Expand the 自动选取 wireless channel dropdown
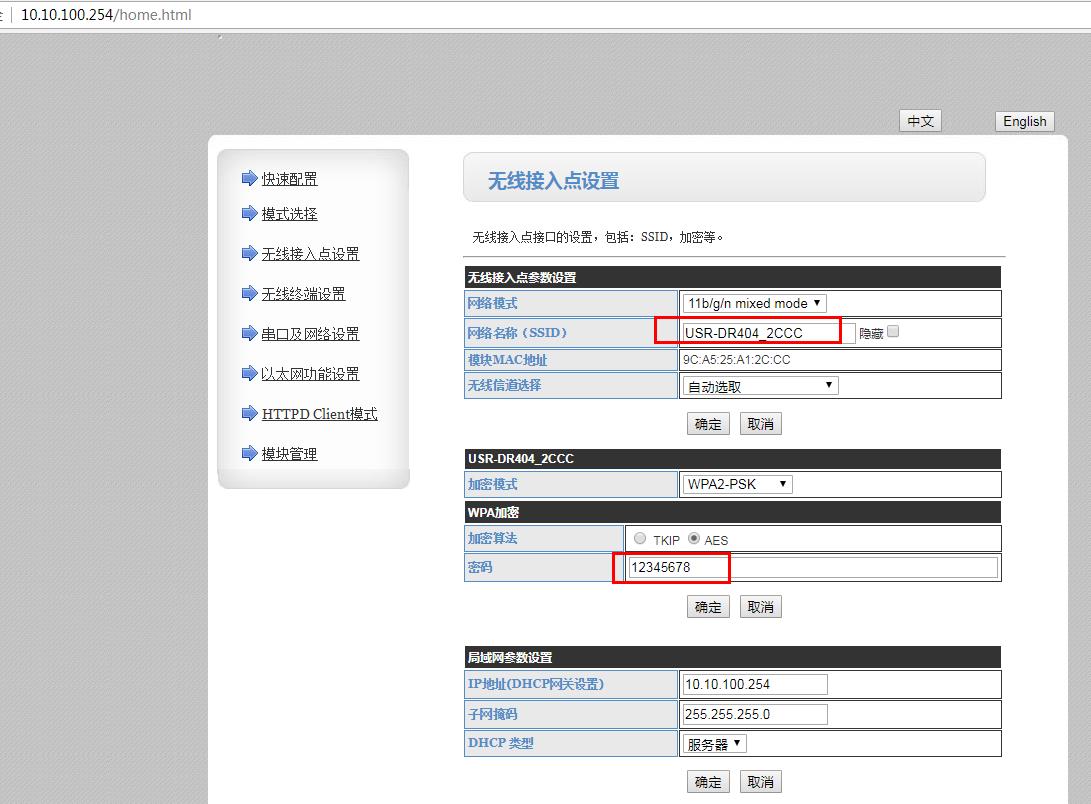Image resolution: width=1091 pixels, height=804 pixels. tap(760, 386)
